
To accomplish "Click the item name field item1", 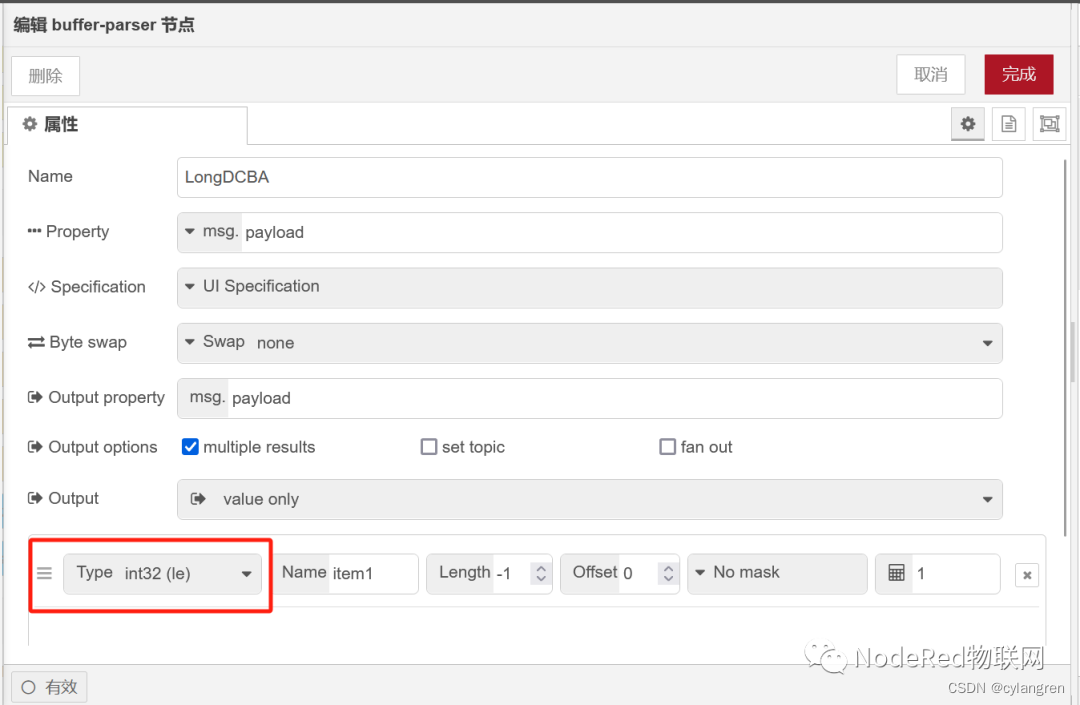I will pyautogui.click(x=373, y=574).
